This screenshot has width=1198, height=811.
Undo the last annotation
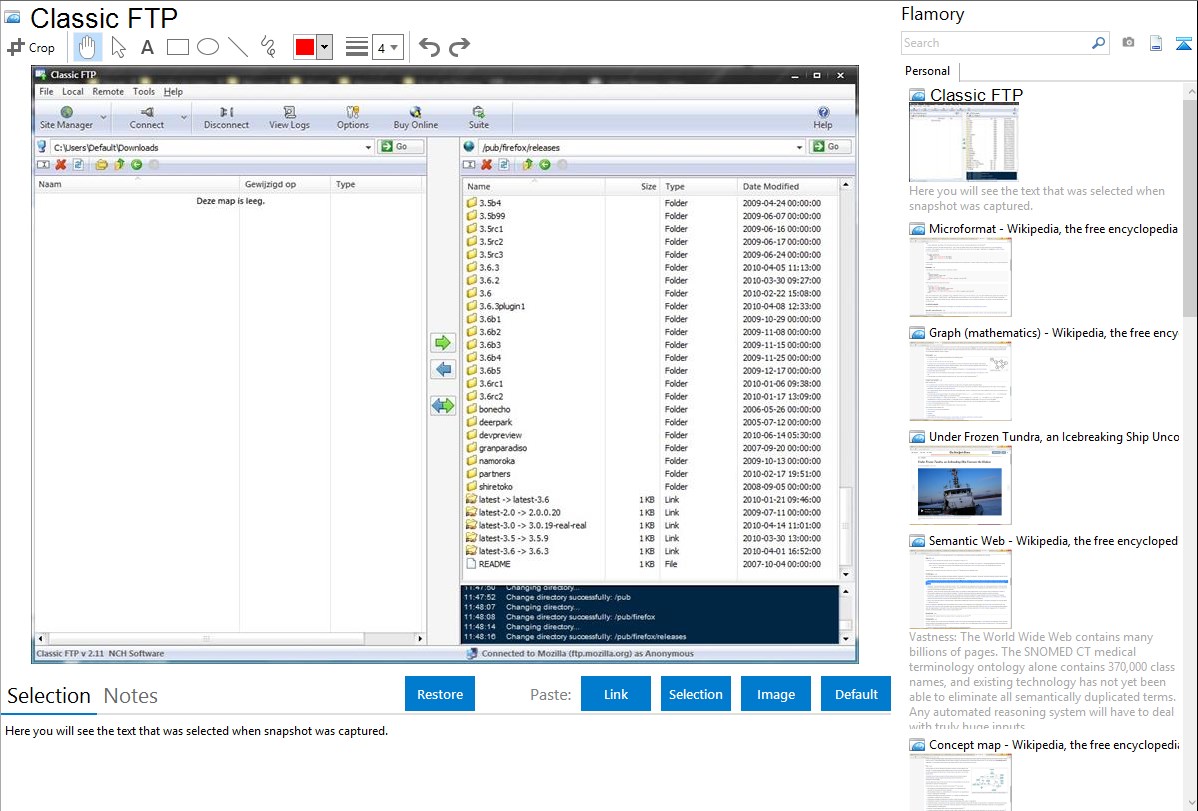429,47
